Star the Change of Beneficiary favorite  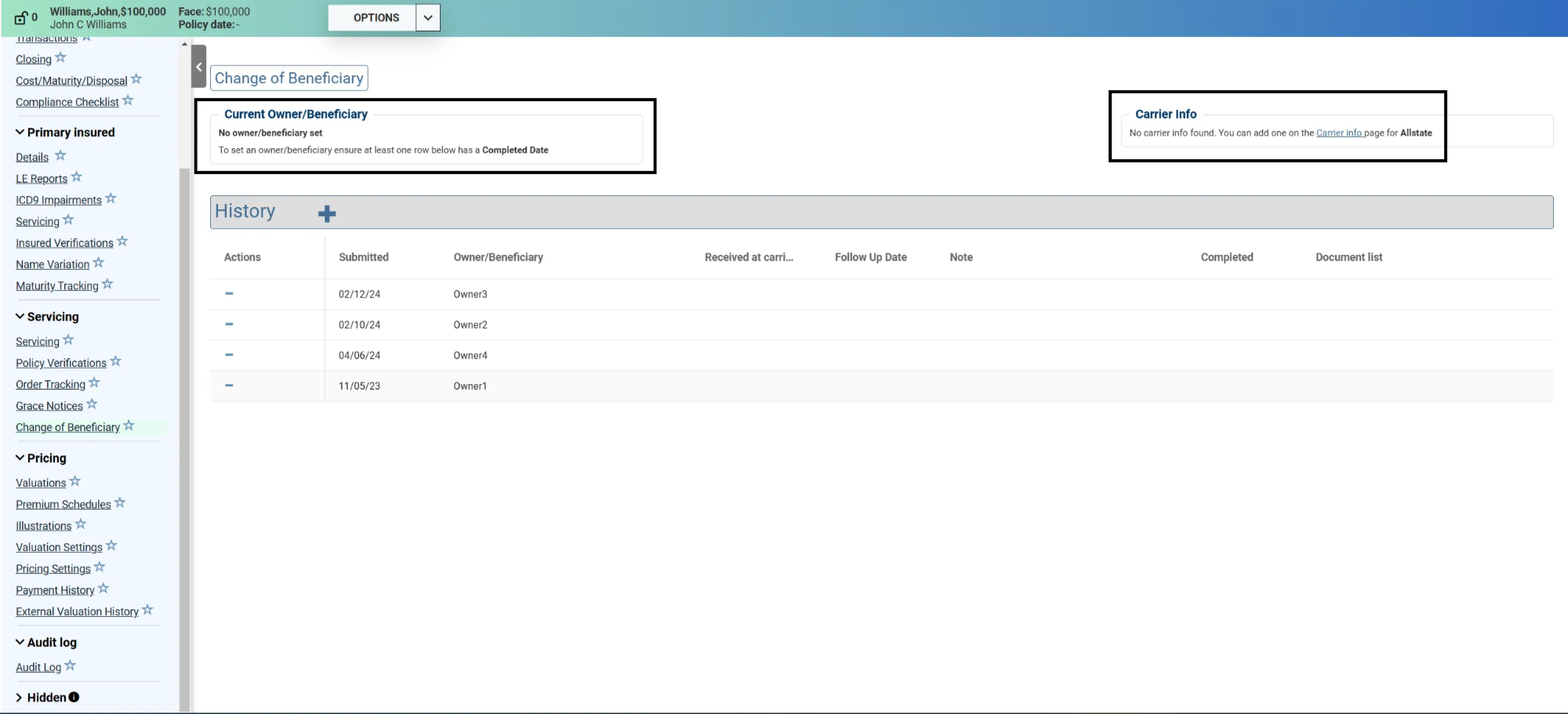click(129, 426)
